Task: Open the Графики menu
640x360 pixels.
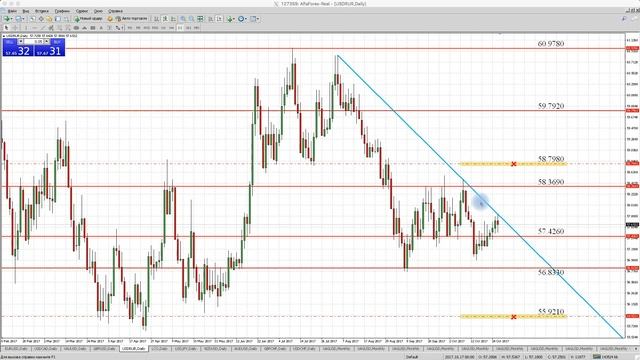Action: pyautogui.click(x=62, y=11)
